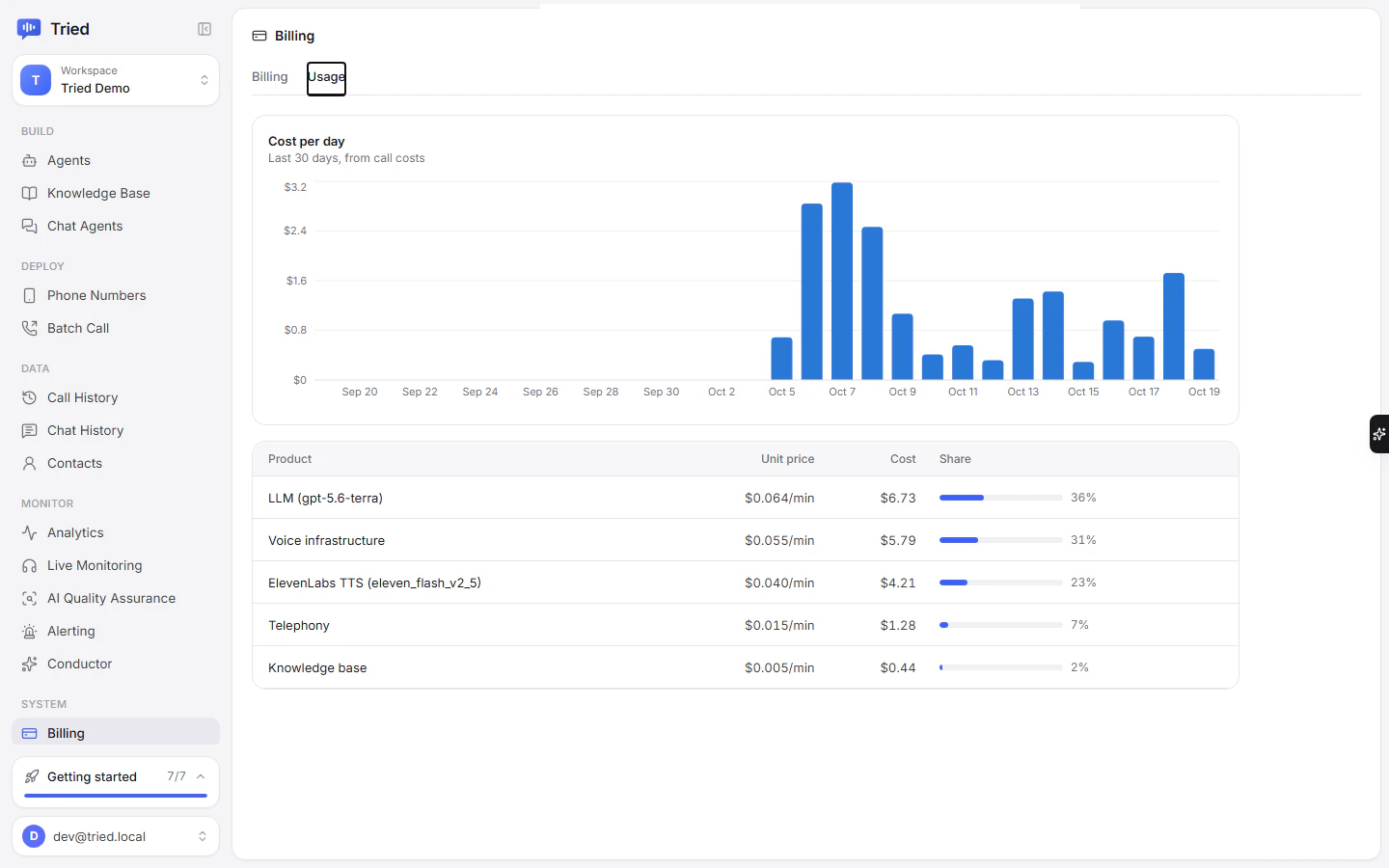
Task: Click the tallest Oct 7 chart bar
Action: coord(842,281)
